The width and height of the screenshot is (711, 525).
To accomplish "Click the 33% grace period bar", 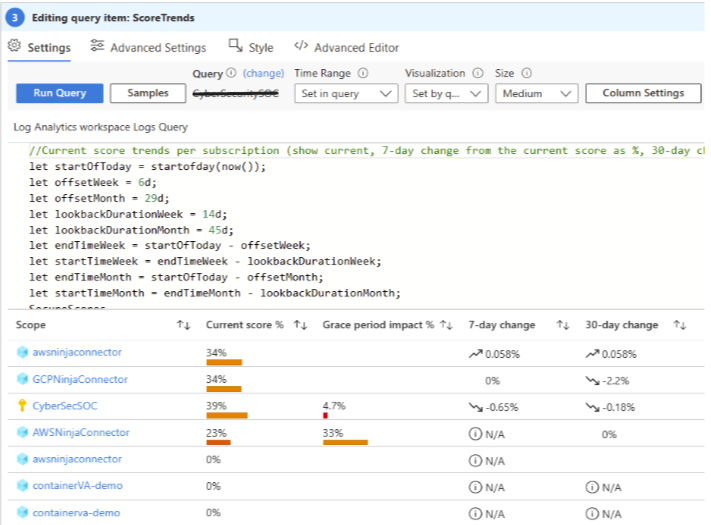I will pyautogui.click(x=345, y=442).
